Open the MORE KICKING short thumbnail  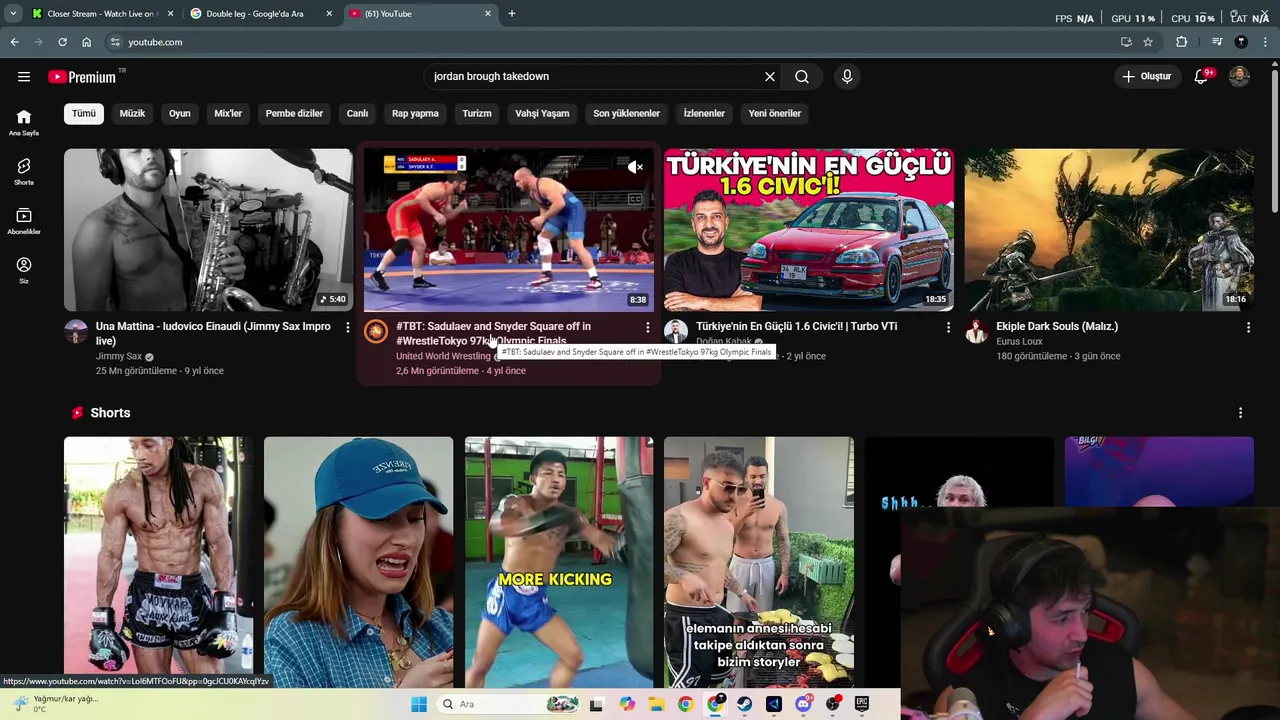point(559,562)
